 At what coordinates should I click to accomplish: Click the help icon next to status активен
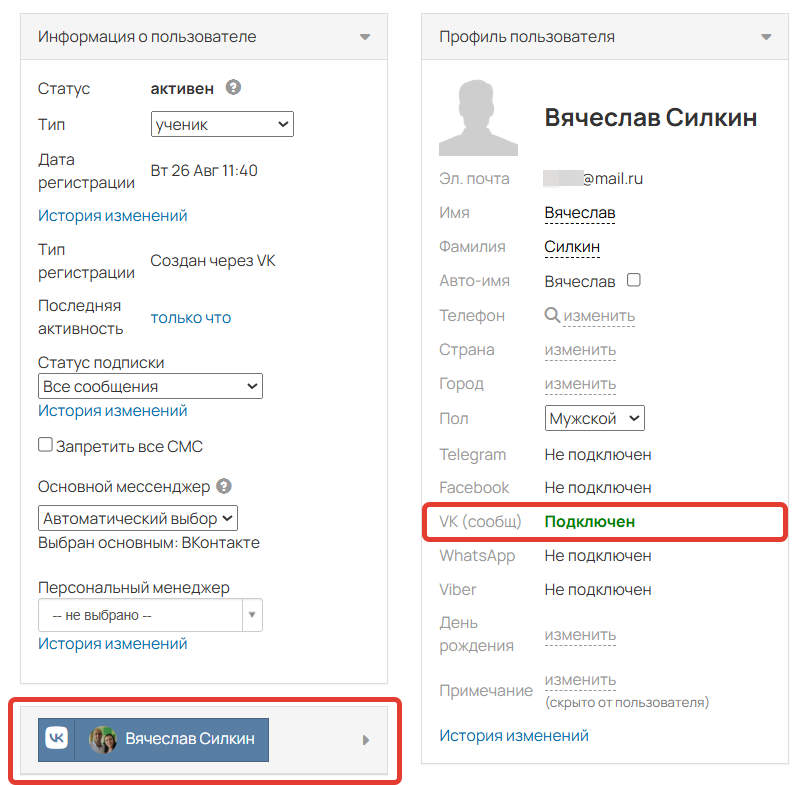click(233, 87)
